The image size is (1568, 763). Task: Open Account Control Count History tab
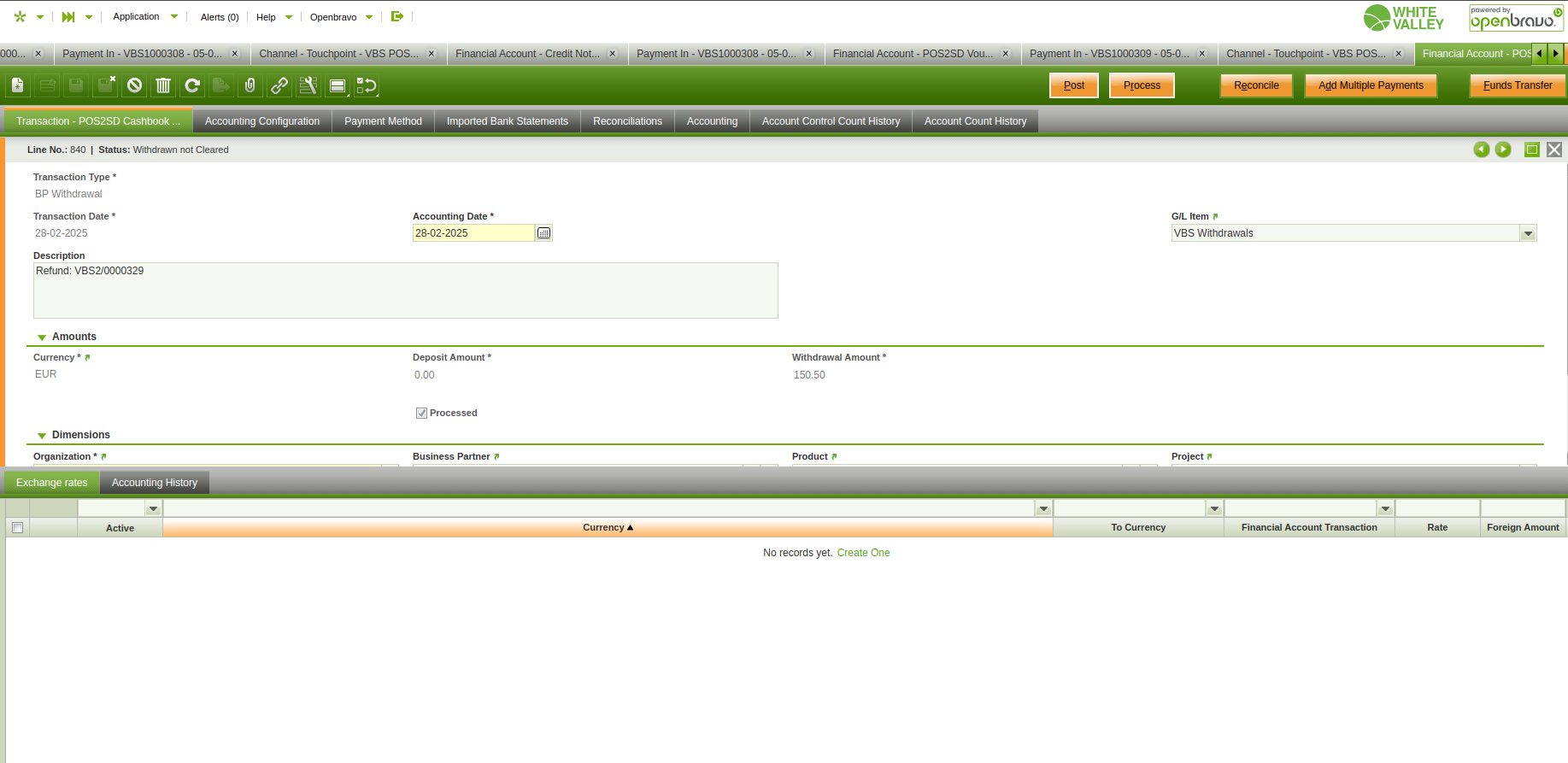(831, 121)
